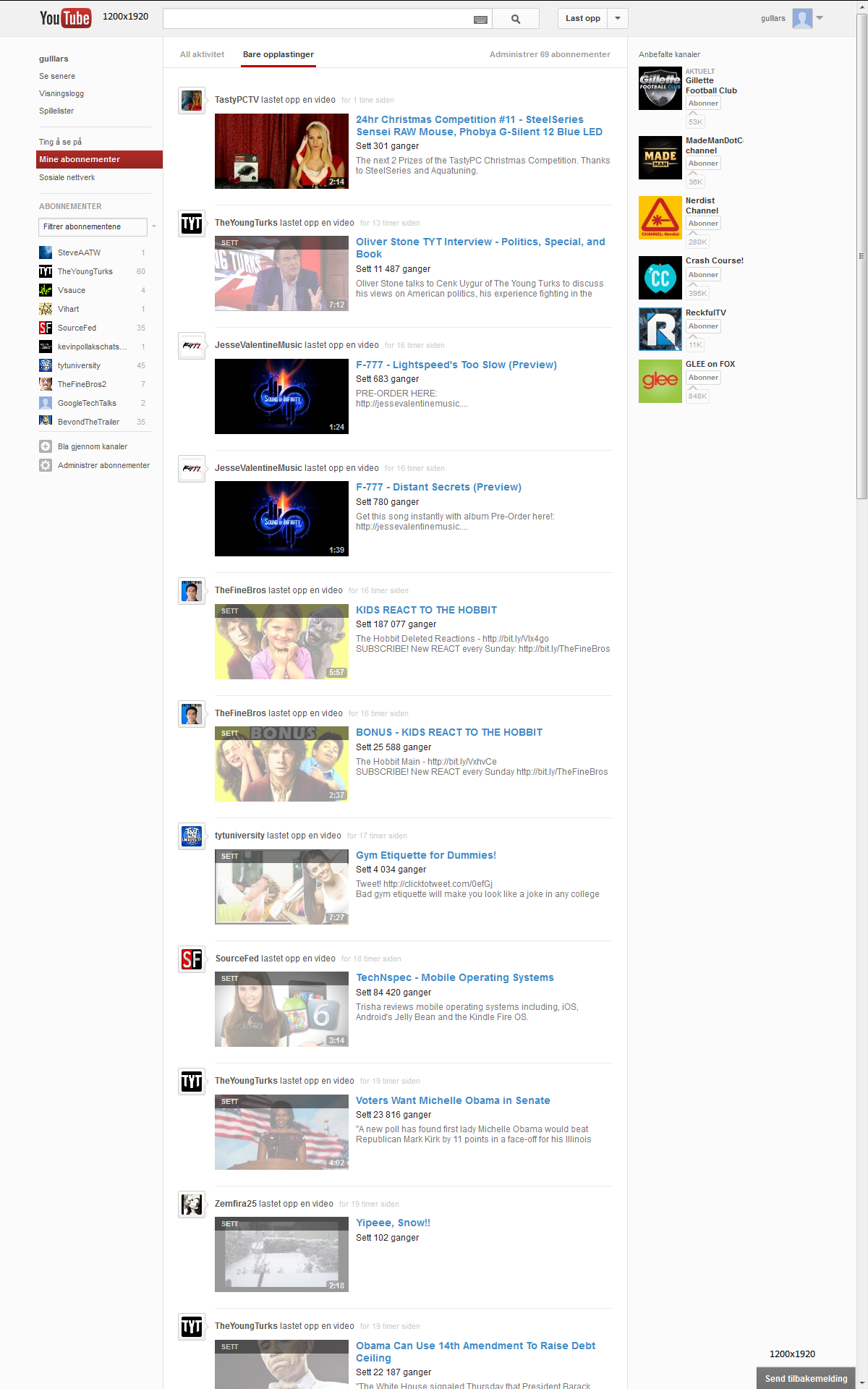The height and width of the screenshot is (1389, 868).
Task: Click the Send tilbakemelding button
Action: [806, 1378]
